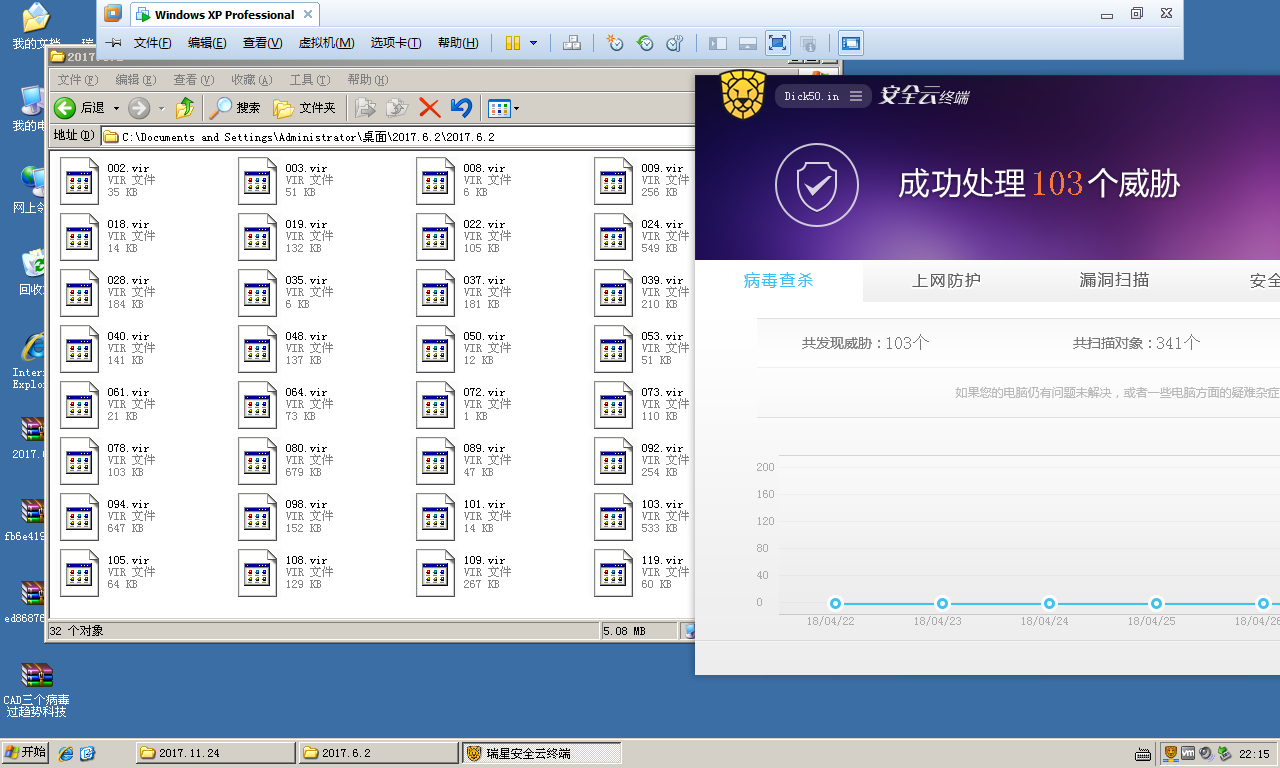Screen dimensions: 1280x768
Task: Open Explorer 帮助(H) menu
Action: tap(367, 80)
